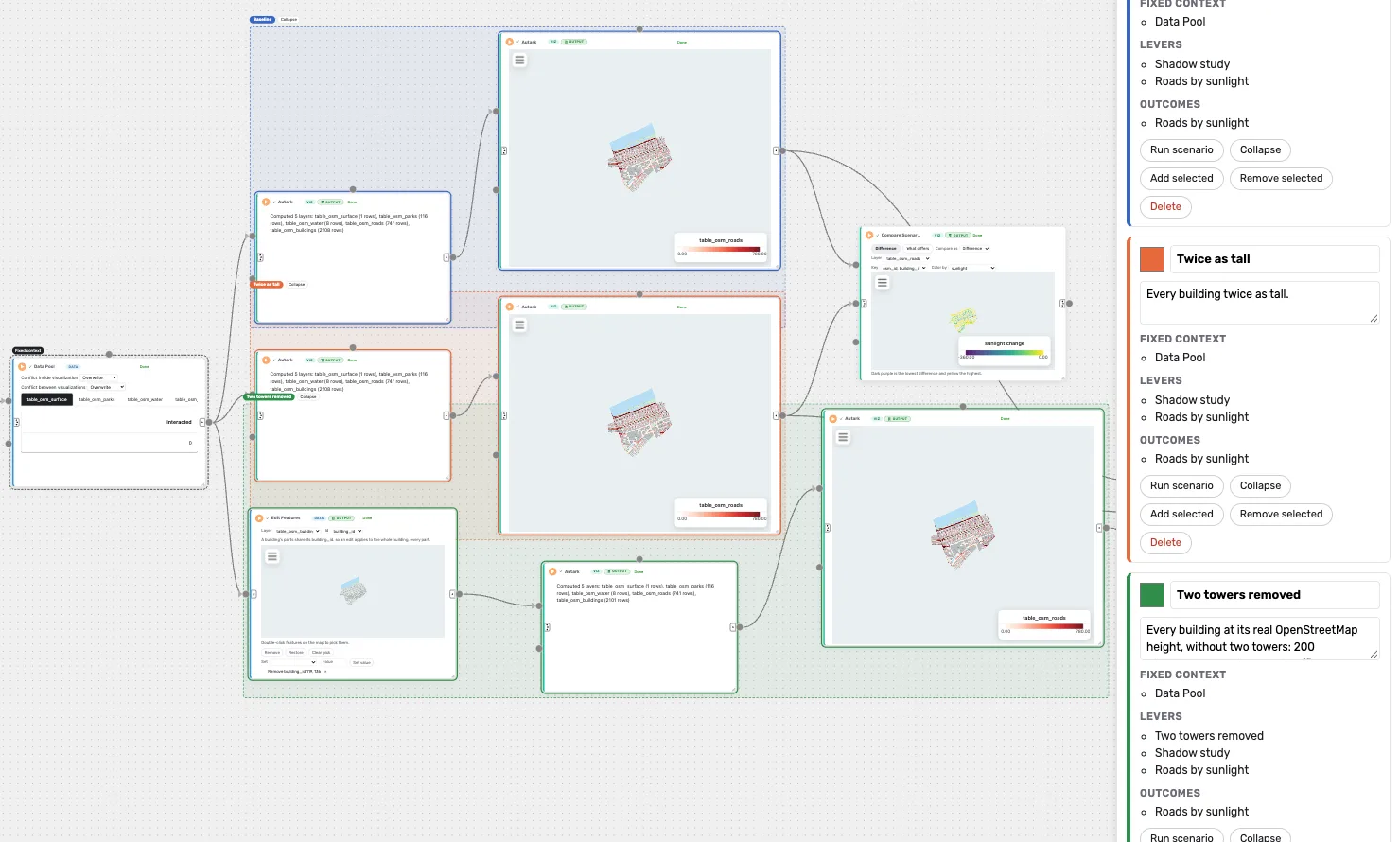
Task: Open the hamburger menu in the Compare Scenarios map
Action: (883, 282)
